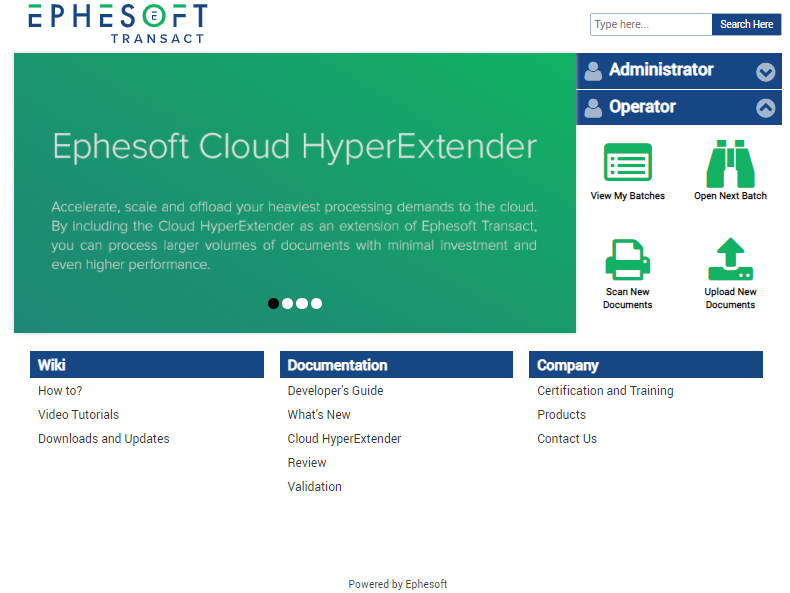The height and width of the screenshot is (593, 790).
Task: Expand the Administrator panel chevron
Action: click(765, 72)
